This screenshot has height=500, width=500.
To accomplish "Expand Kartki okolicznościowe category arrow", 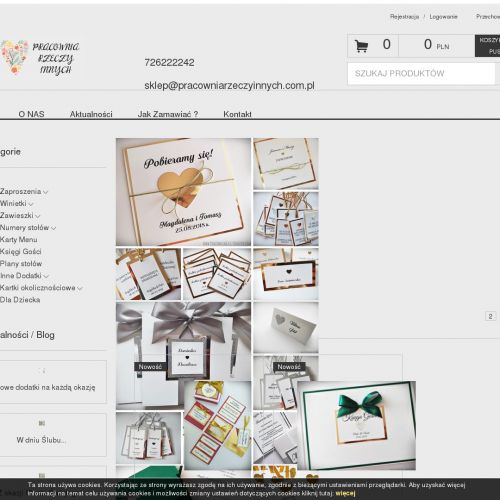I will tap(80, 288).
